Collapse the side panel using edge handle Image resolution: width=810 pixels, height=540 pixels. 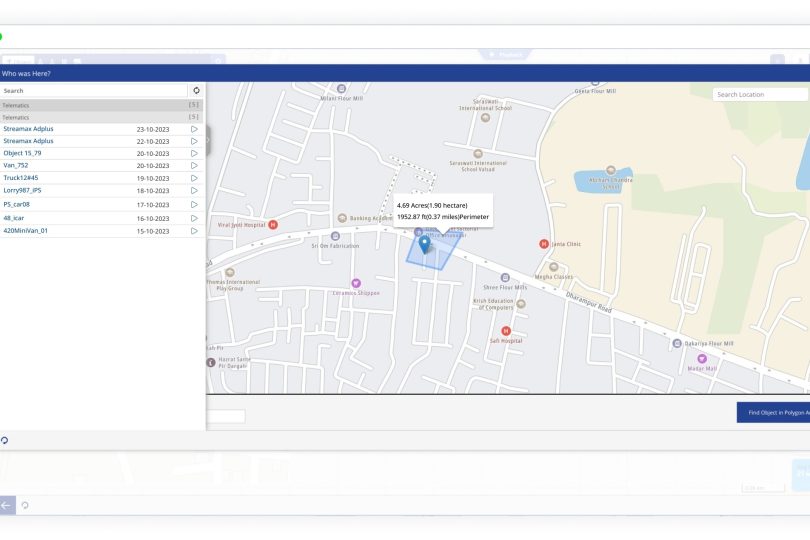click(x=208, y=140)
